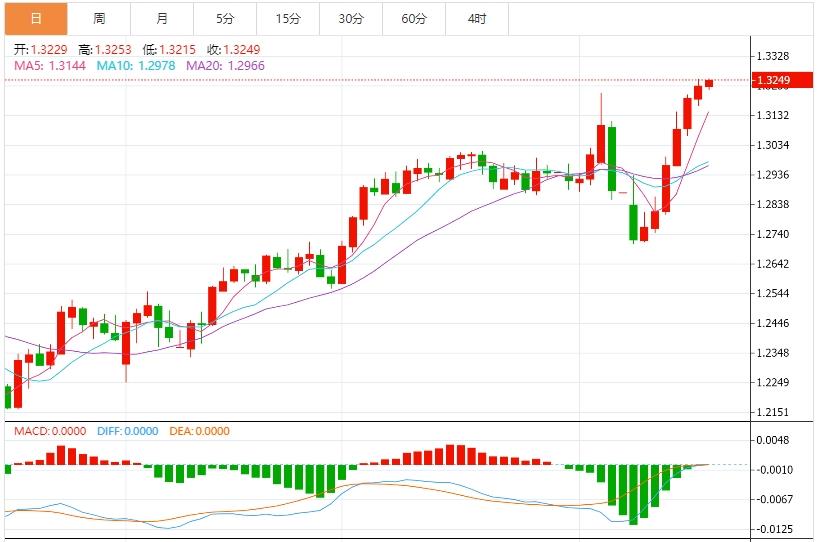Show the 30分 chart tab
The width and height of the screenshot is (819, 542).
point(351,18)
